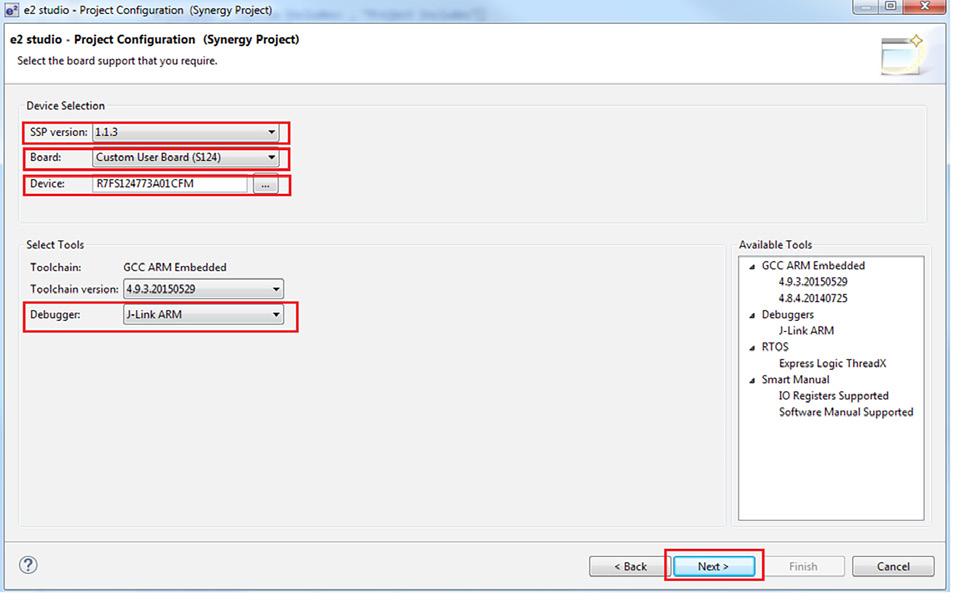962x608 pixels.
Task: Click the greyed-out Finish button
Action: point(803,566)
